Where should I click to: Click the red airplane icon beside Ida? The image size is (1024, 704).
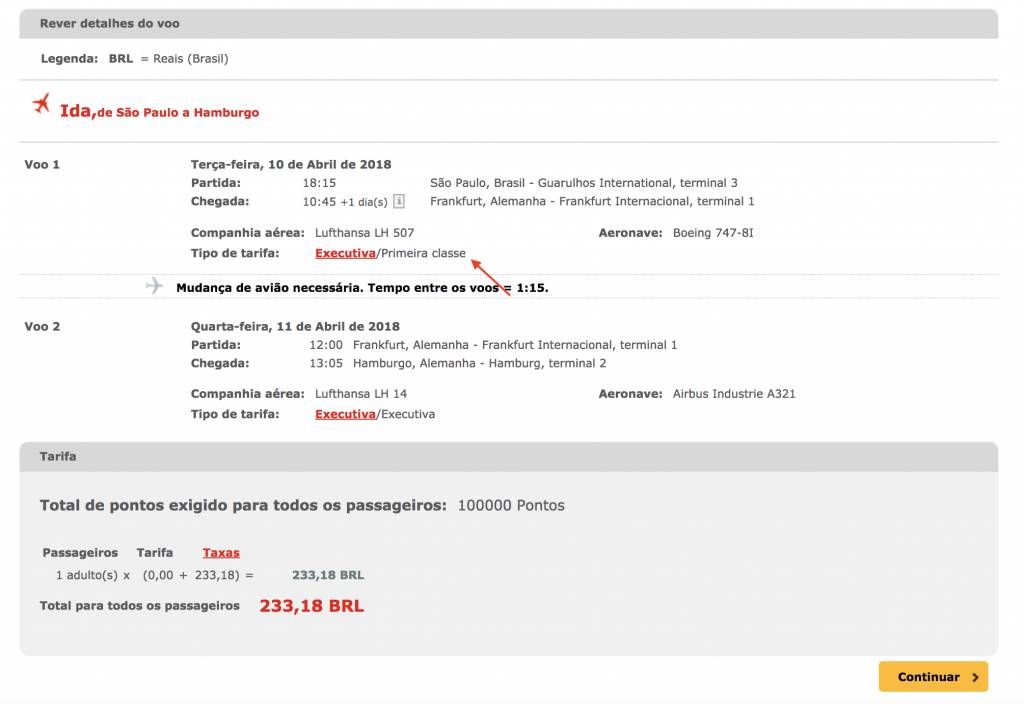(41, 103)
